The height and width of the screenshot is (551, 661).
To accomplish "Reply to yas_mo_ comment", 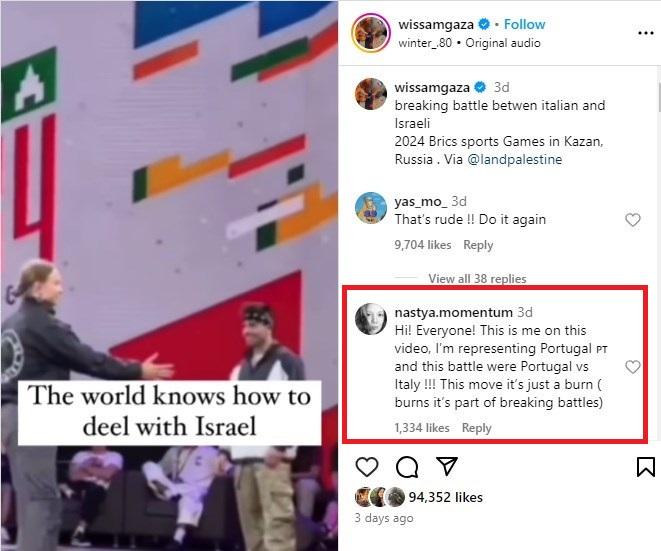I will click(478, 245).
